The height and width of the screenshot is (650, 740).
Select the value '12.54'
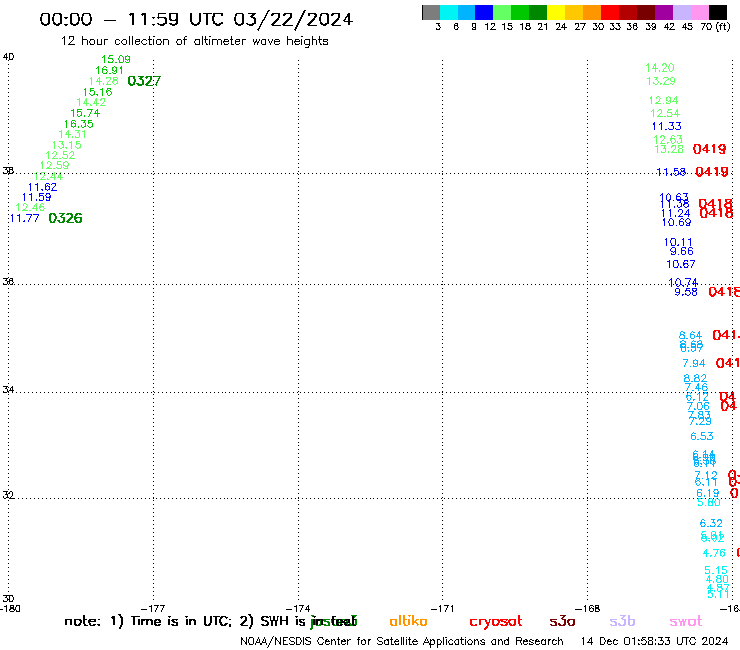[665, 114]
